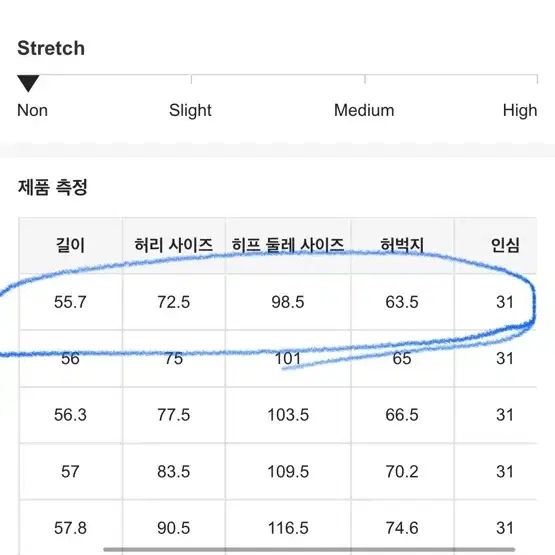Click the 98.5 hip size cell
The width and height of the screenshot is (555, 555).
pos(288,302)
